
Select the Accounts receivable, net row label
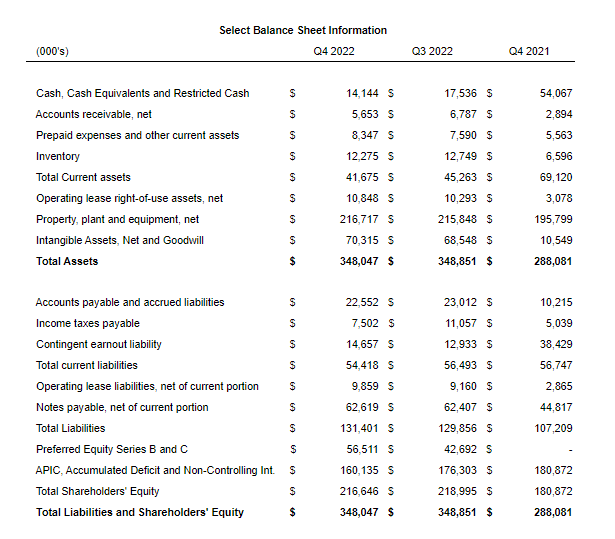[x=93, y=114]
